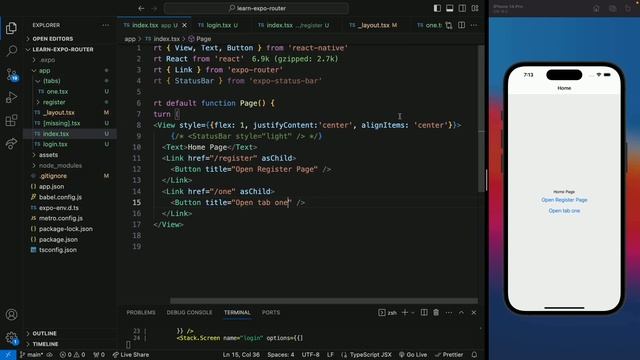Open the Live Share view icon
The height and width of the screenshot is (360, 640).
[x=11, y=143]
